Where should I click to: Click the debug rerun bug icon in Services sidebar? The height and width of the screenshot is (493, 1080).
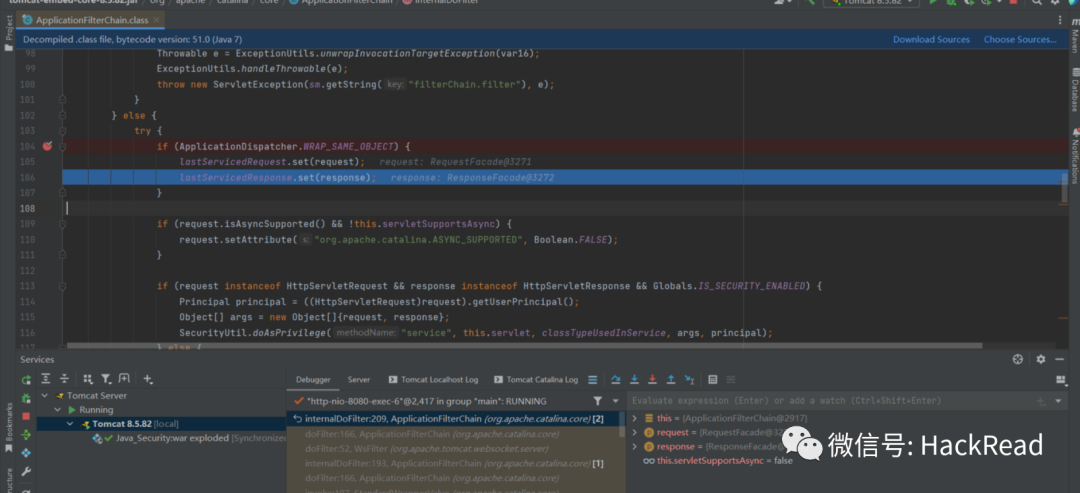pos(25,398)
